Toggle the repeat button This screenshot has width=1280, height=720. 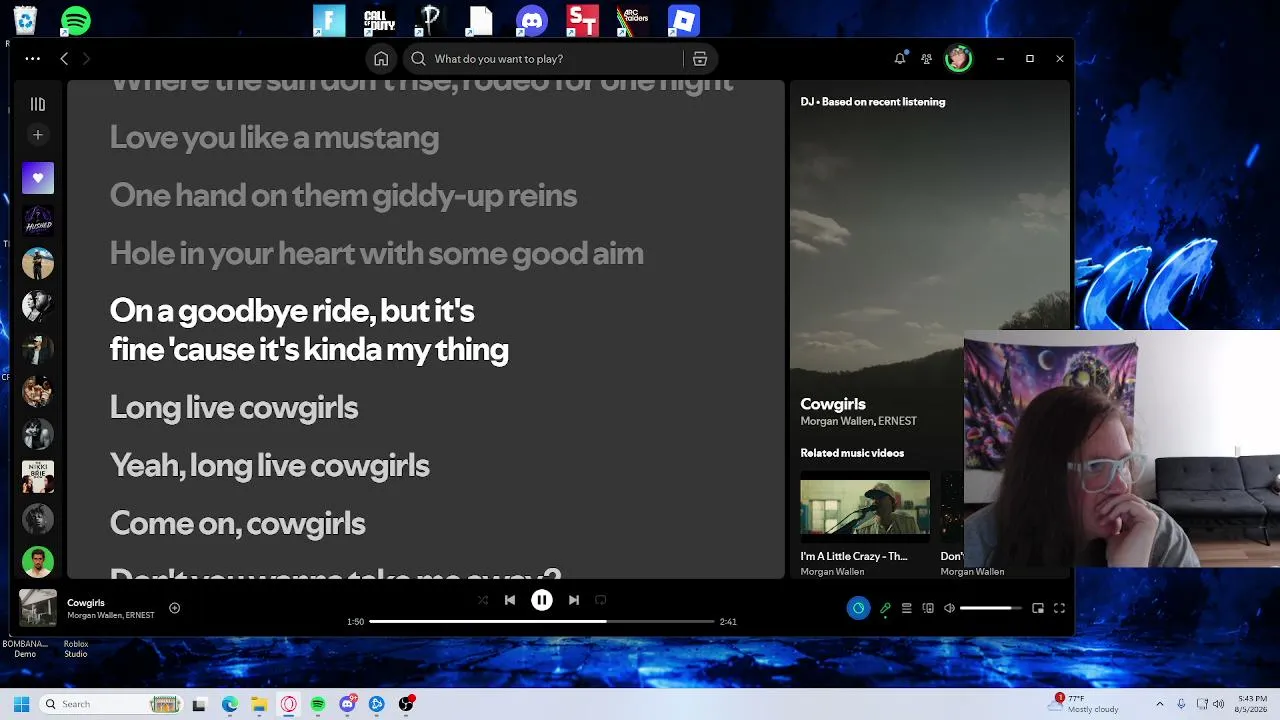click(x=601, y=600)
